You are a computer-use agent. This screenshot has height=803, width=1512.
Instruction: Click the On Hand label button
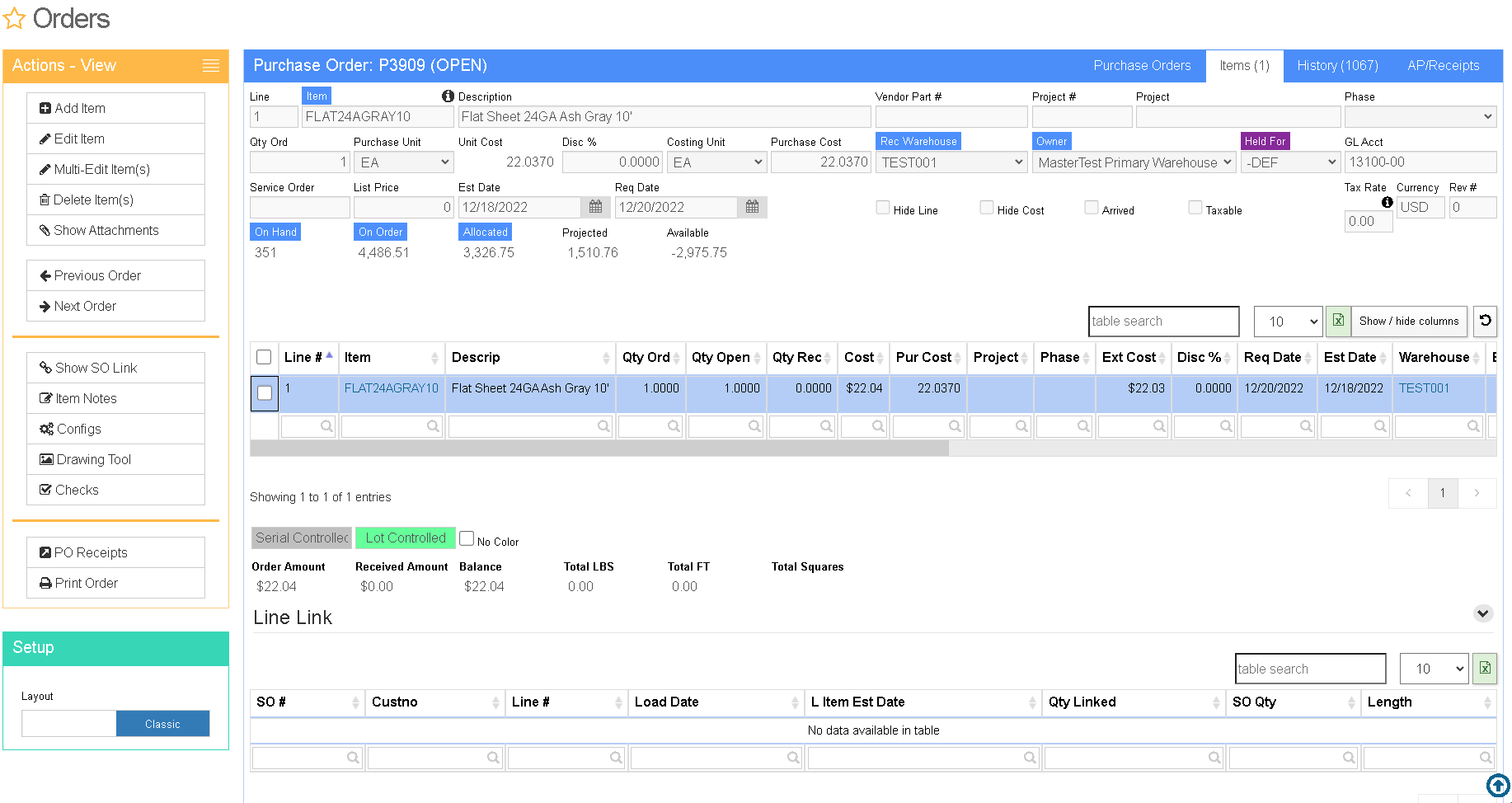(275, 232)
